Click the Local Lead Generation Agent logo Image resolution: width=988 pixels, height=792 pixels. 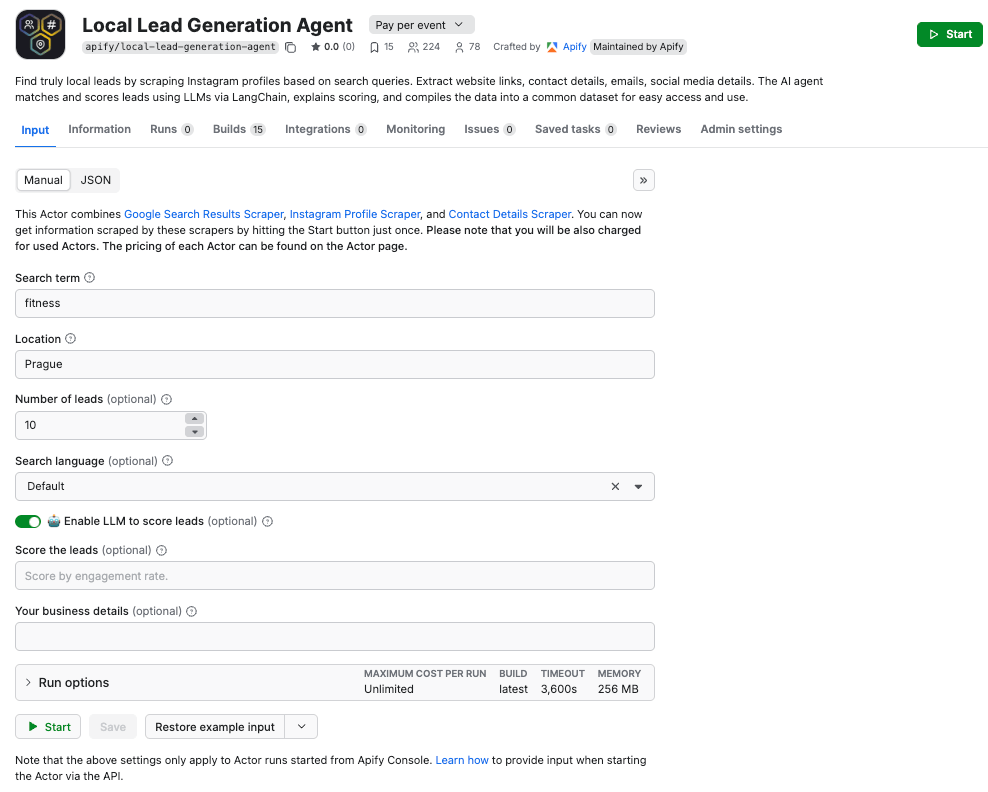pos(40,33)
